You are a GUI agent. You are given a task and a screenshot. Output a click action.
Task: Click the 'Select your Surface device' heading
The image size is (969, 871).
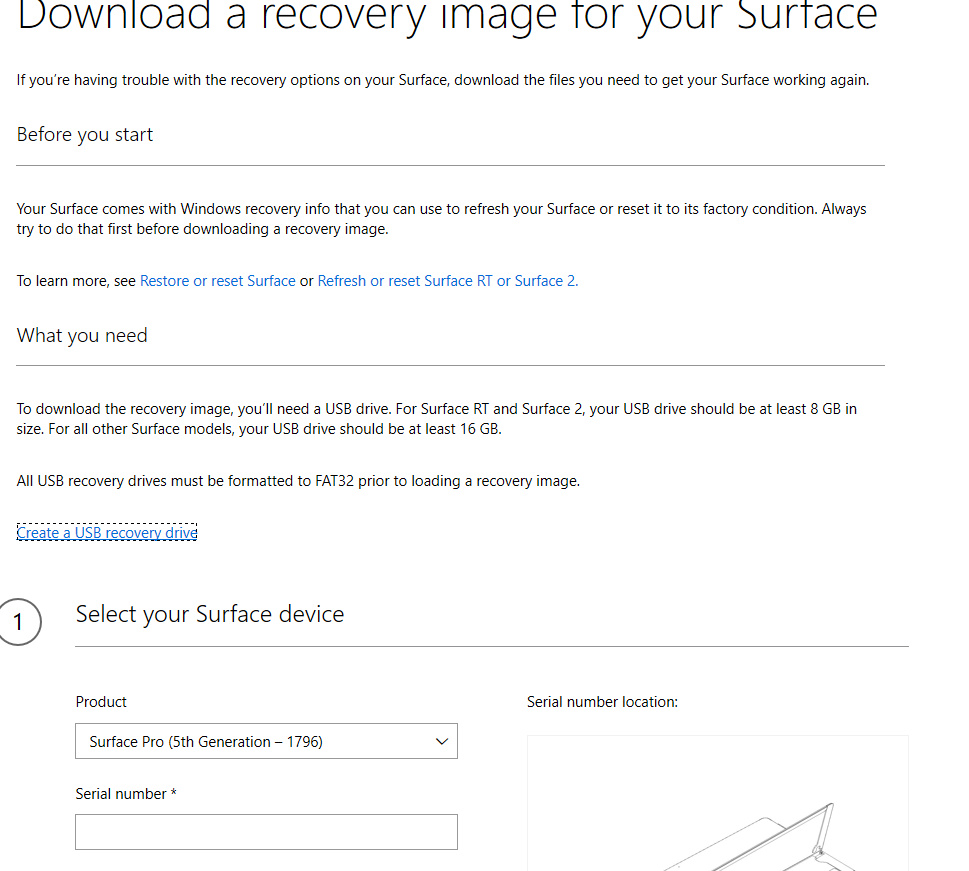tap(209, 614)
